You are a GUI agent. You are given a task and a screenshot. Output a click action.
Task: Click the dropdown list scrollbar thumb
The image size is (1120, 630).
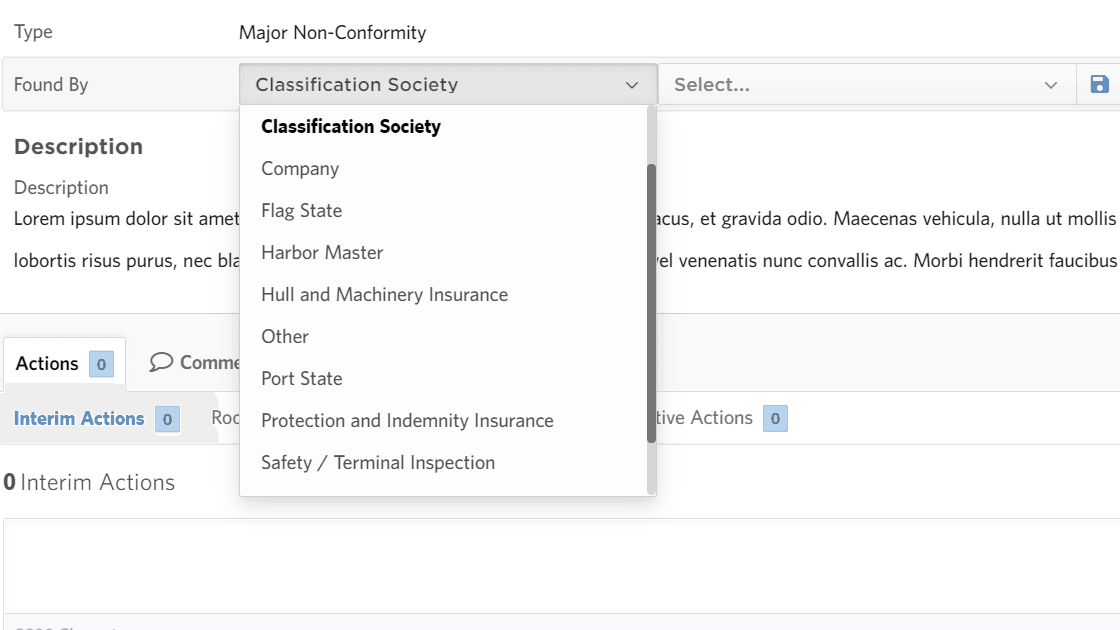pyautogui.click(x=652, y=300)
